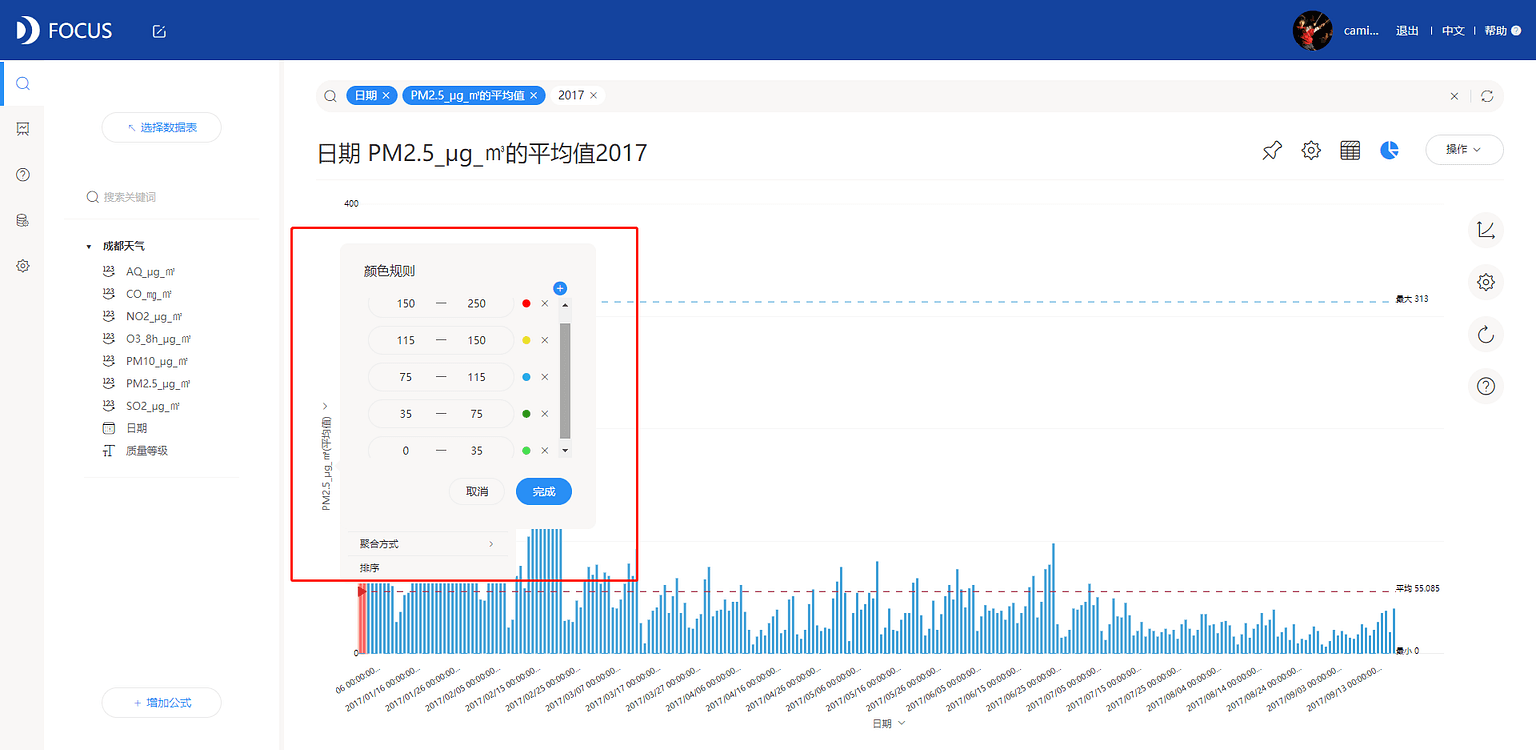The width and height of the screenshot is (1536, 750).
Task: Click 退出 to log out
Action: click(1407, 31)
